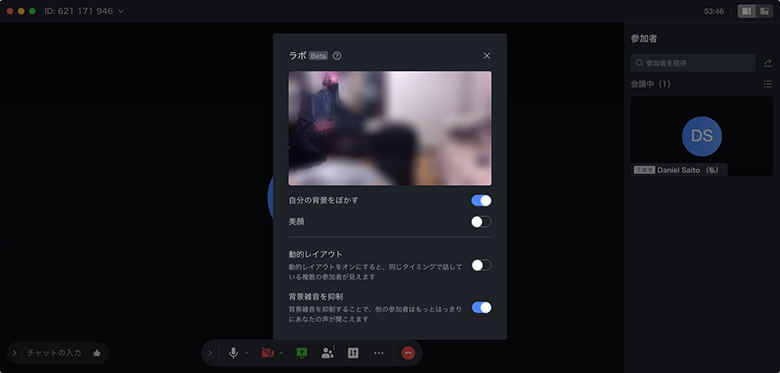
Task: Open camera options arrow
Action: [x=282, y=353]
